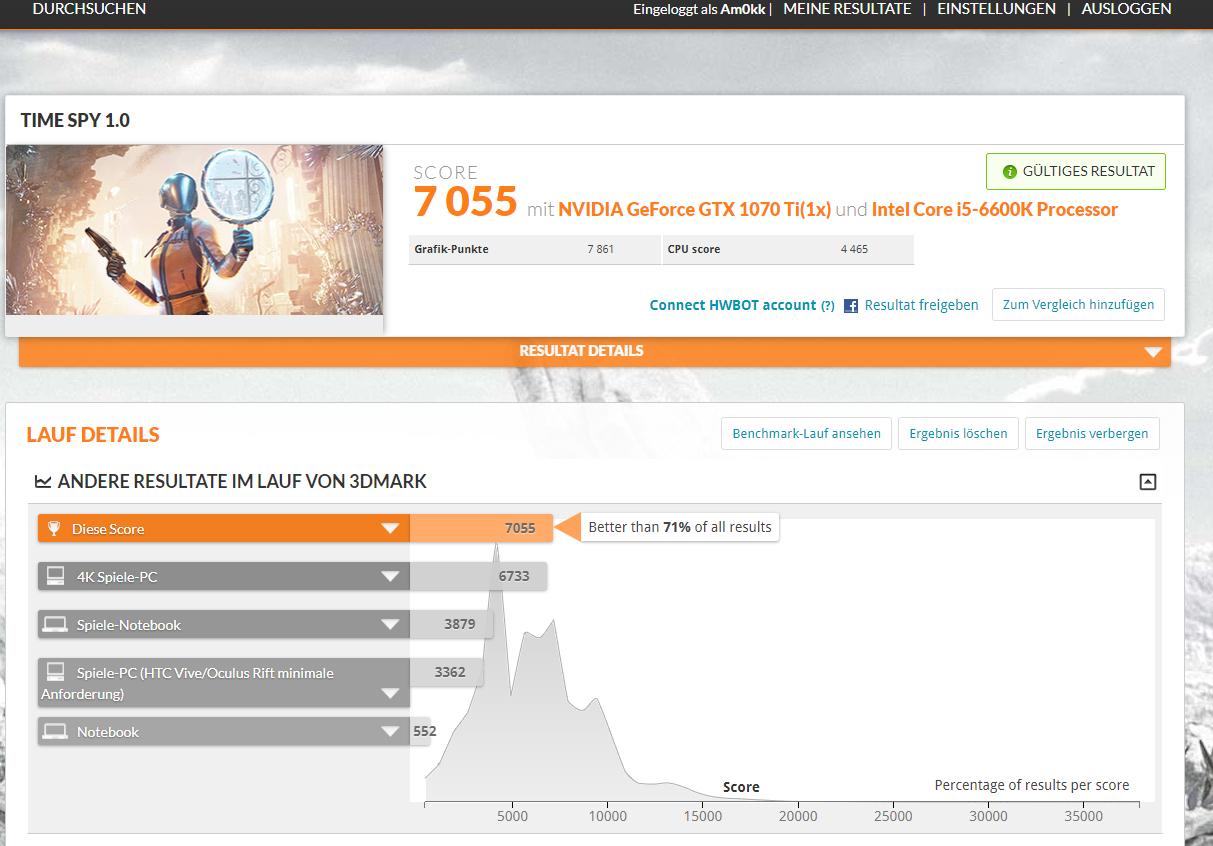Click the 6733 score bar for 4K Spiele-PC

(x=478, y=576)
